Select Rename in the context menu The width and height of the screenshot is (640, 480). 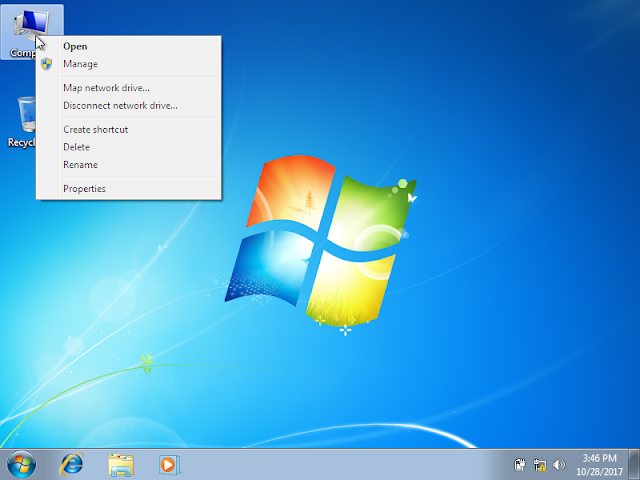pyautogui.click(x=129, y=165)
